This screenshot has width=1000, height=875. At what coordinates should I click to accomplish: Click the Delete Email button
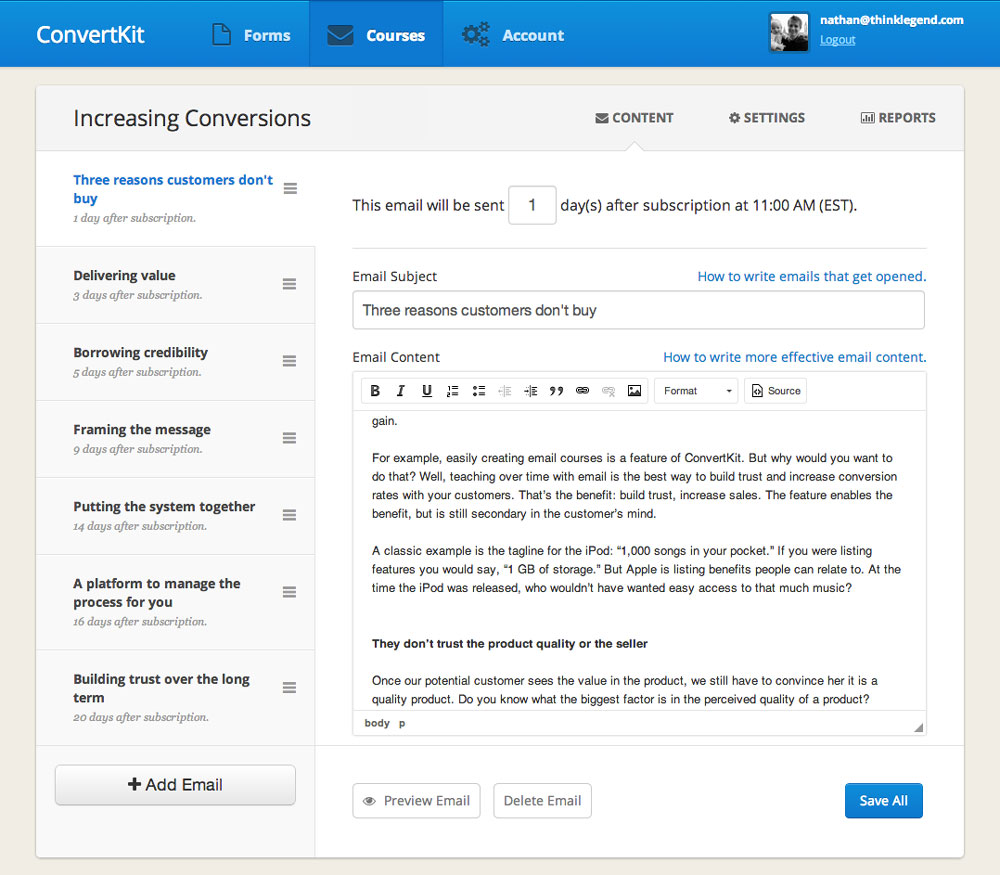543,801
